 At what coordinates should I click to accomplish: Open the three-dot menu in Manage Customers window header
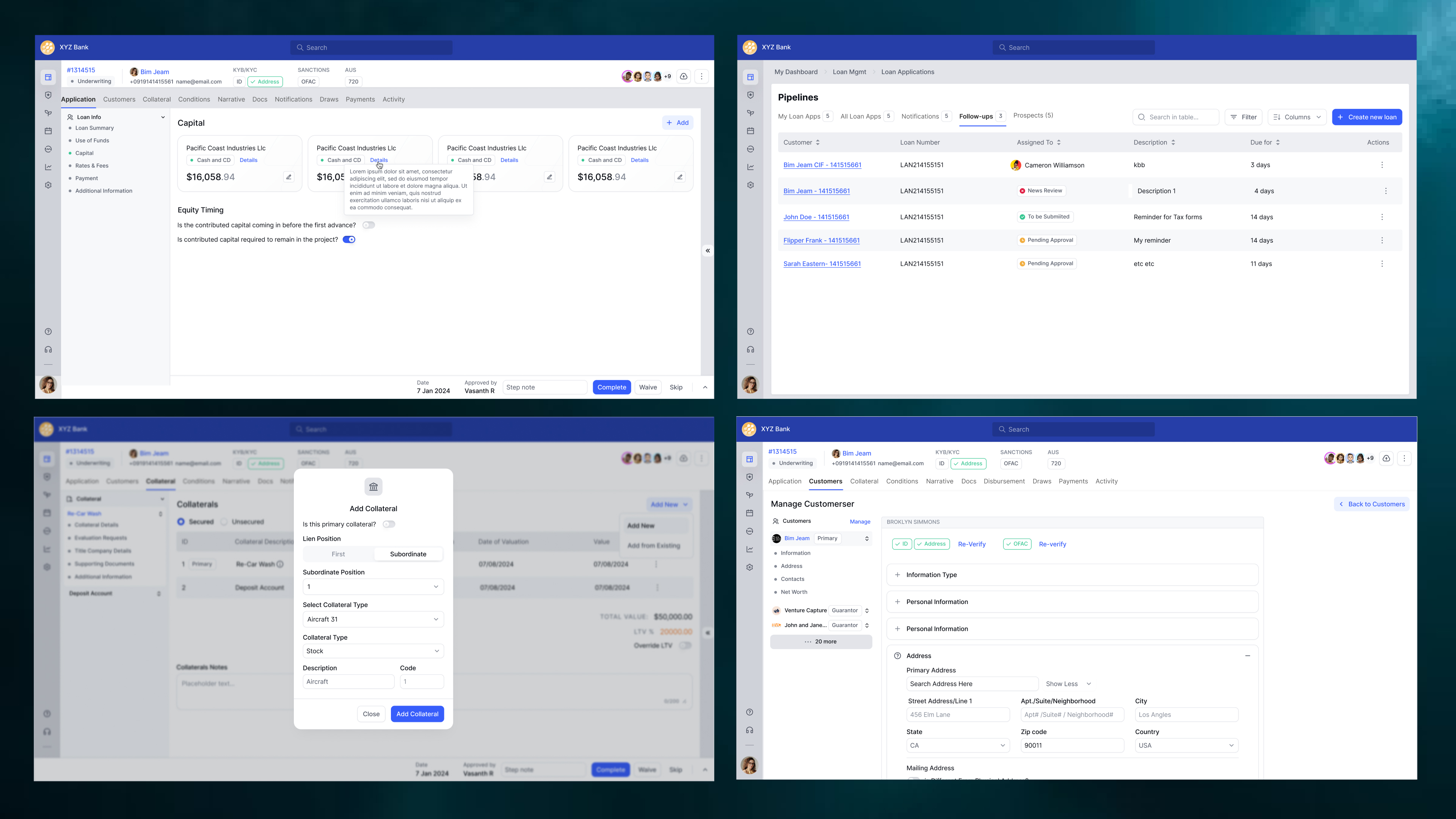pyautogui.click(x=1404, y=458)
